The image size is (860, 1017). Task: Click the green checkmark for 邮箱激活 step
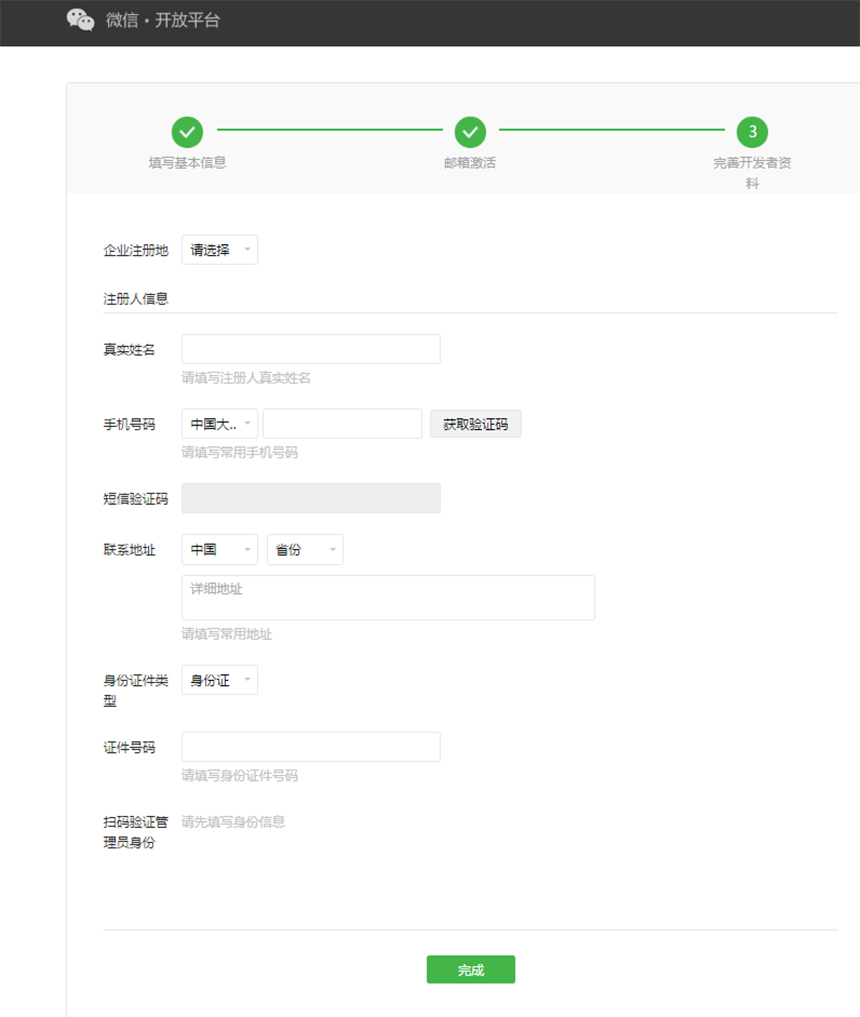(x=470, y=132)
